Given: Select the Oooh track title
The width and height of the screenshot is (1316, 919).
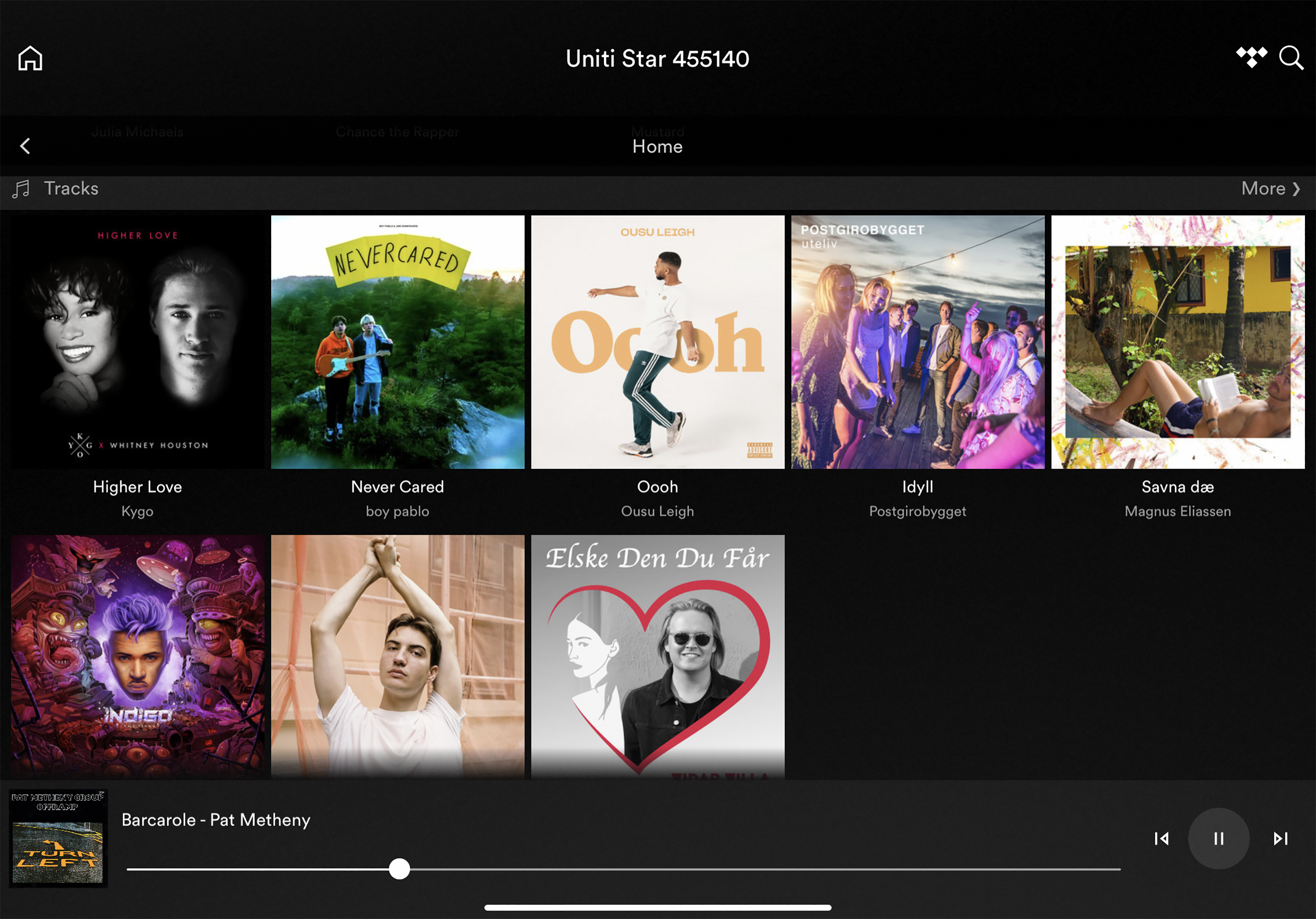Looking at the screenshot, I should (658, 487).
